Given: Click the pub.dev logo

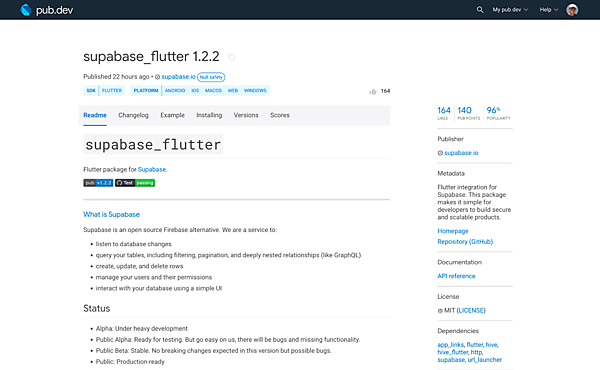Looking at the screenshot, I should (x=46, y=10).
